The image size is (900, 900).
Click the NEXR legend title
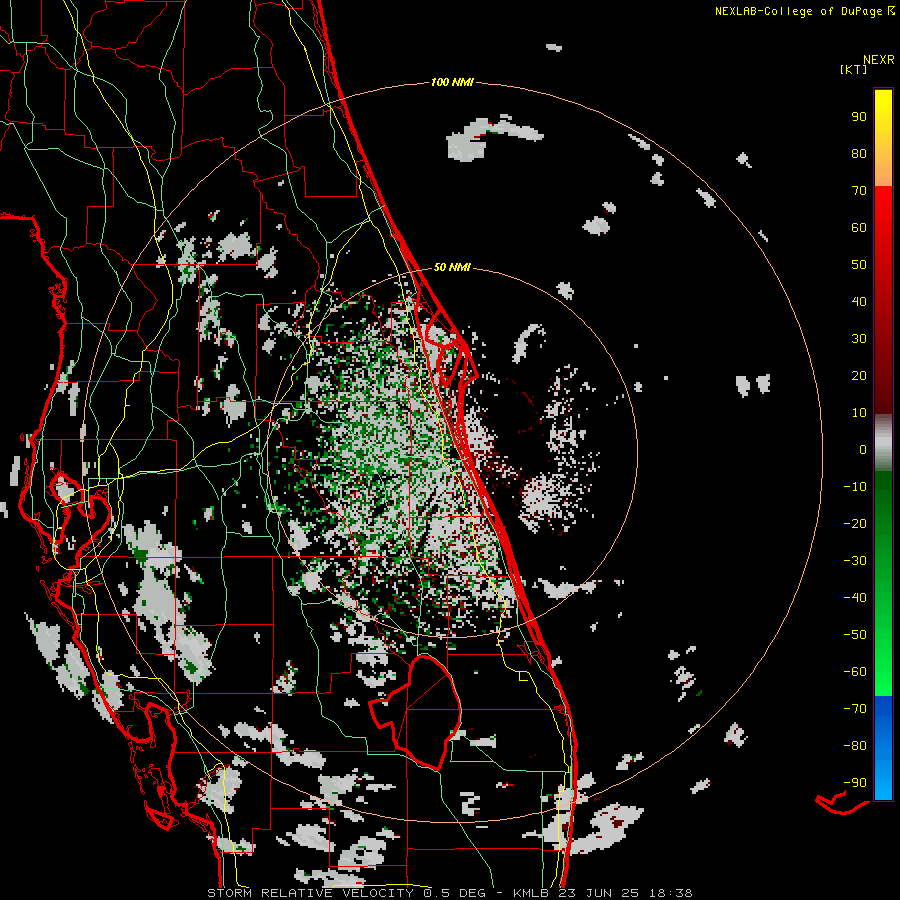tap(879, 60)
